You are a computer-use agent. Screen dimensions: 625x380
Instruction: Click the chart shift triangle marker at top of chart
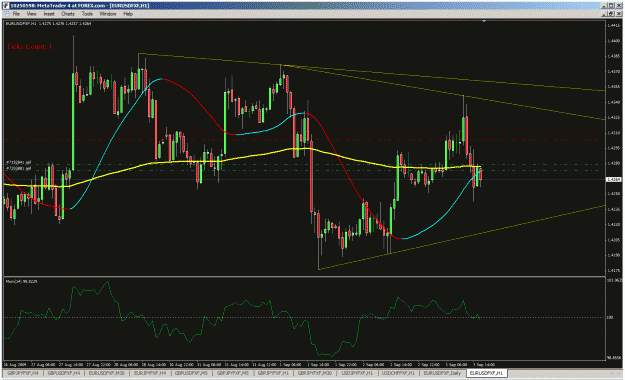click(x=484, y=21)
